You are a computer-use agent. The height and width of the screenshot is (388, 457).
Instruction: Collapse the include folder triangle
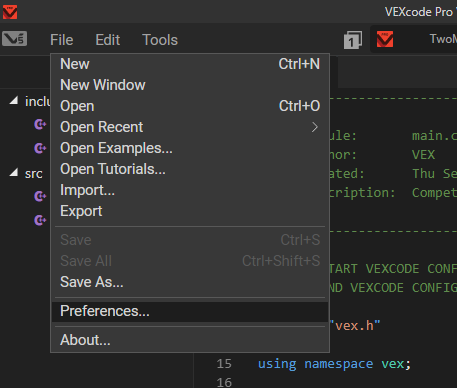pos(14,100)
